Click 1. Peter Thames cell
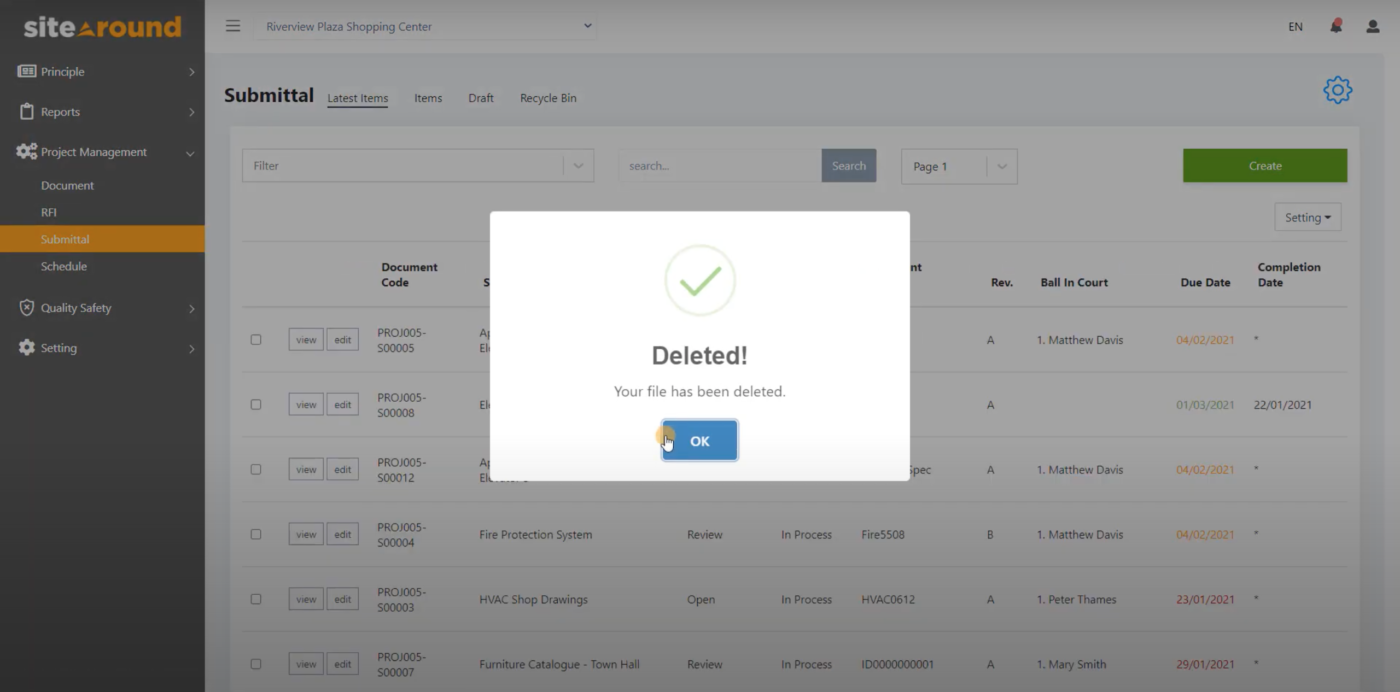 [x=1077, y=599]
